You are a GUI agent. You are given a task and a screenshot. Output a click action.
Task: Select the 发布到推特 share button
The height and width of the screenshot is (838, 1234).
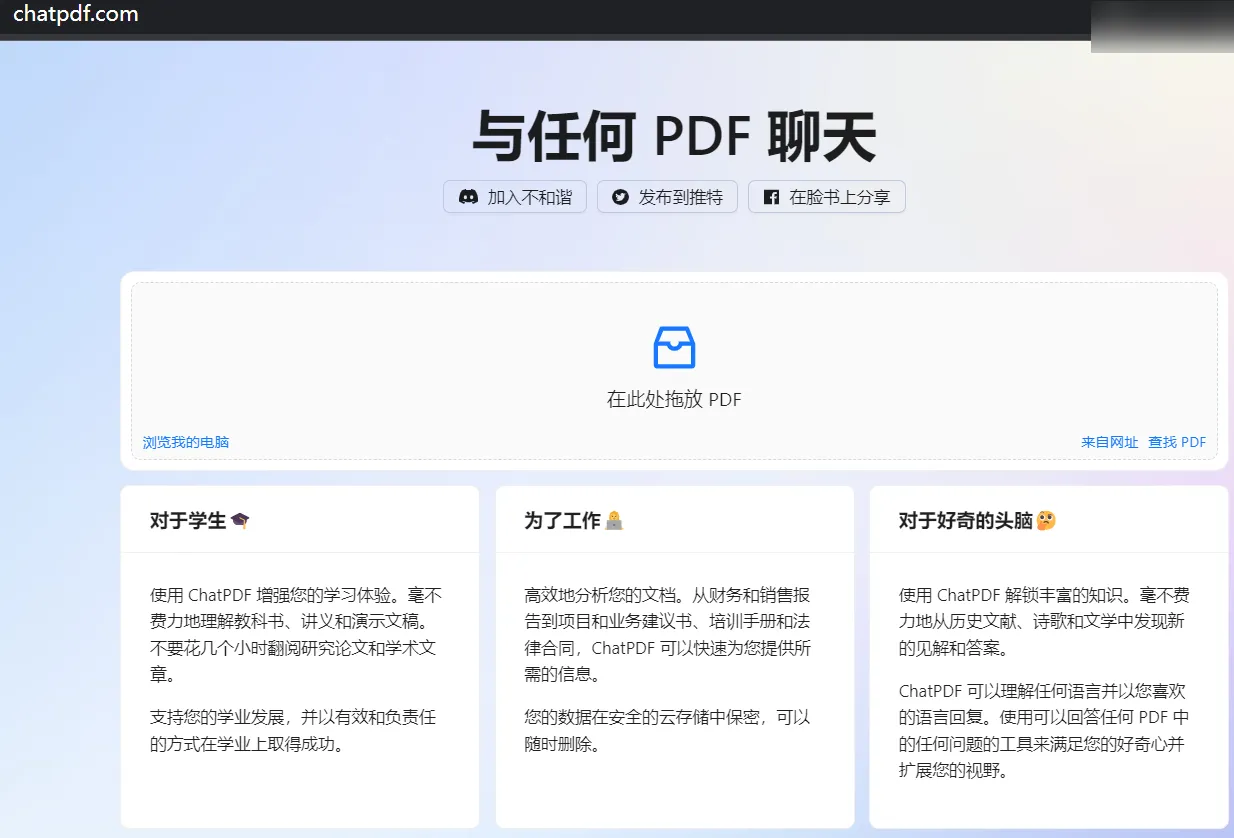tap(667, 197)
